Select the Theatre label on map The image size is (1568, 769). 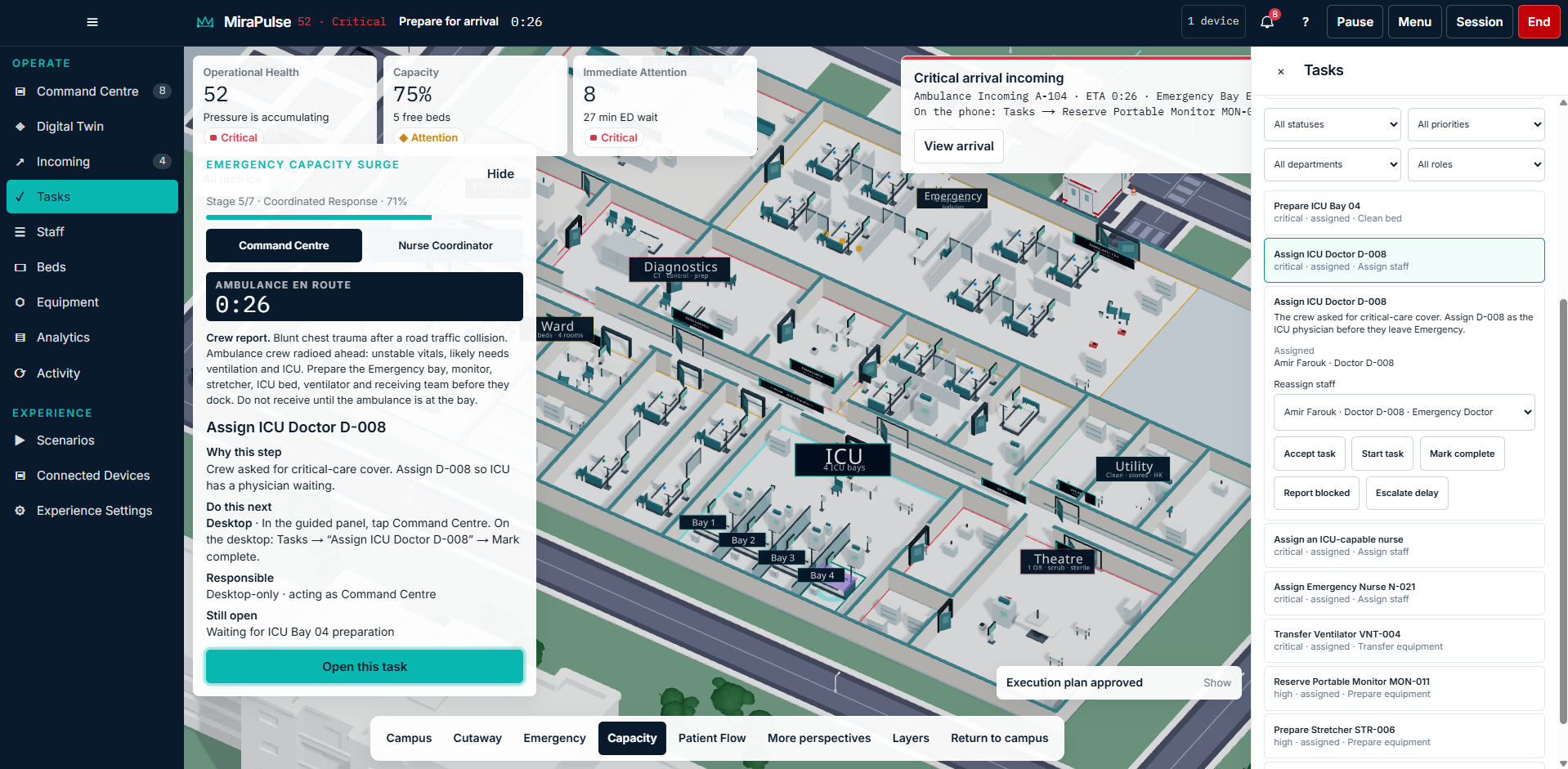coord(1058,561)
